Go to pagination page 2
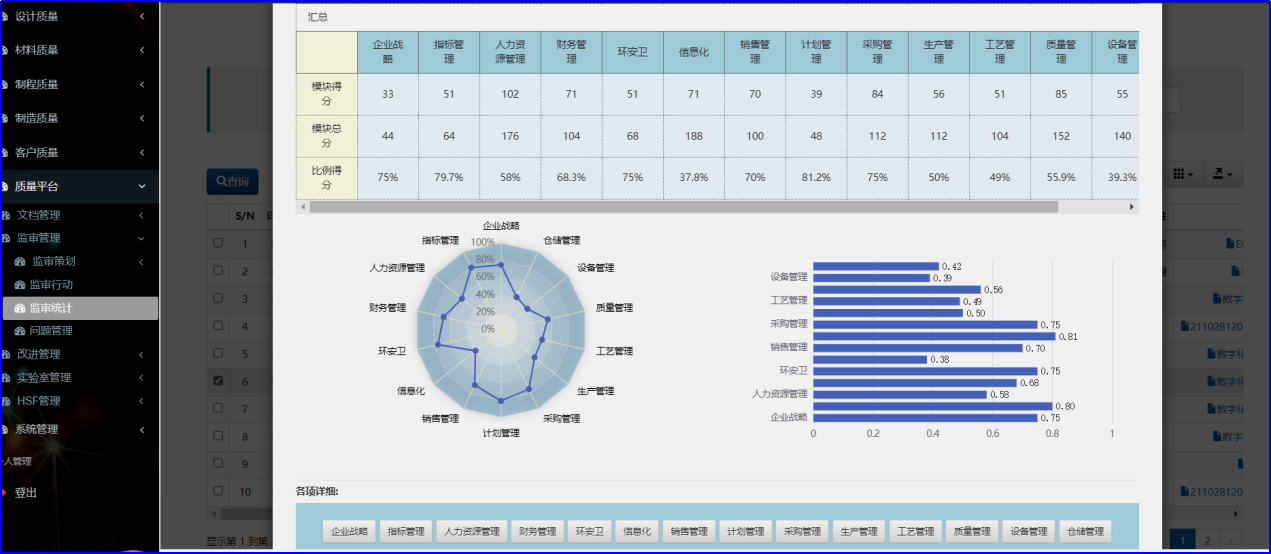 pyautogui.click(x=1207, y=540)
